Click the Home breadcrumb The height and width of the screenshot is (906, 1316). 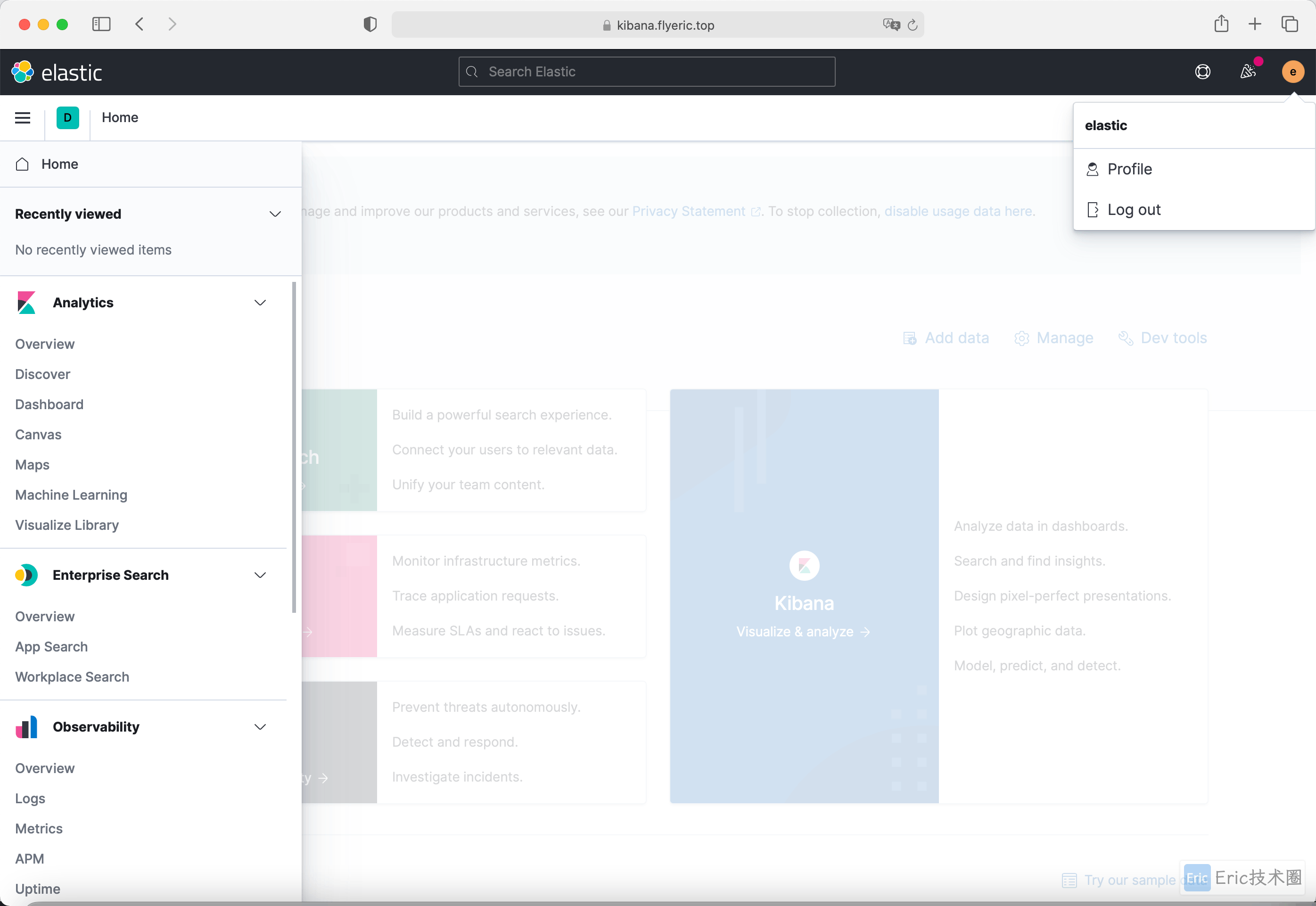[120, 117]
